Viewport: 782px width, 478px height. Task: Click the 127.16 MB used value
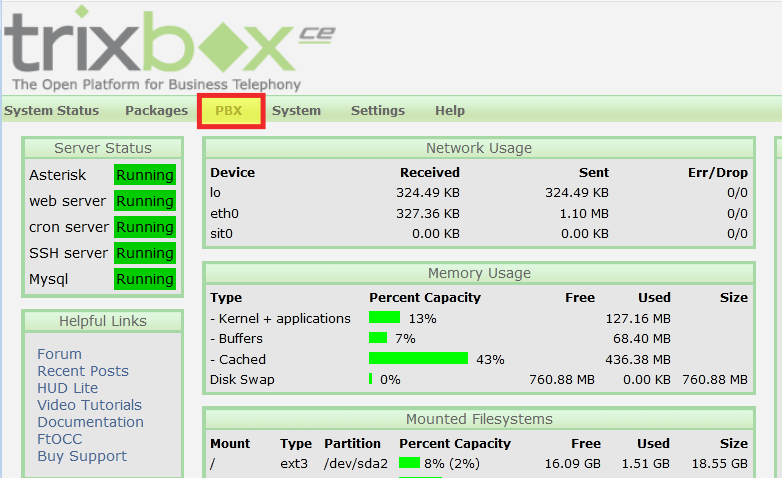pos(638,318)
